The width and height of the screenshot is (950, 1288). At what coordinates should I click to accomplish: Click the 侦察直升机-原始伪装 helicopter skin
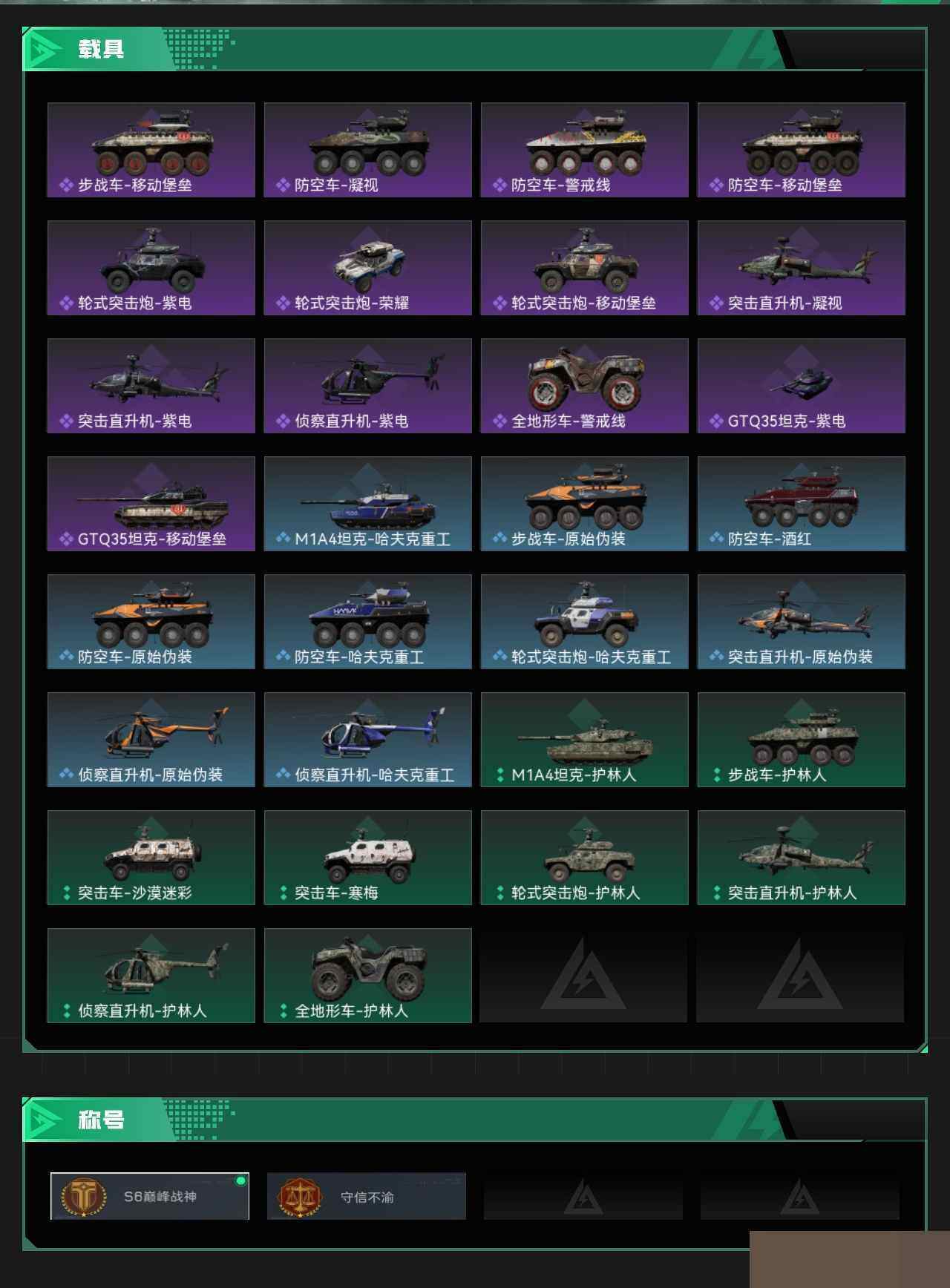tap(151, 740)
